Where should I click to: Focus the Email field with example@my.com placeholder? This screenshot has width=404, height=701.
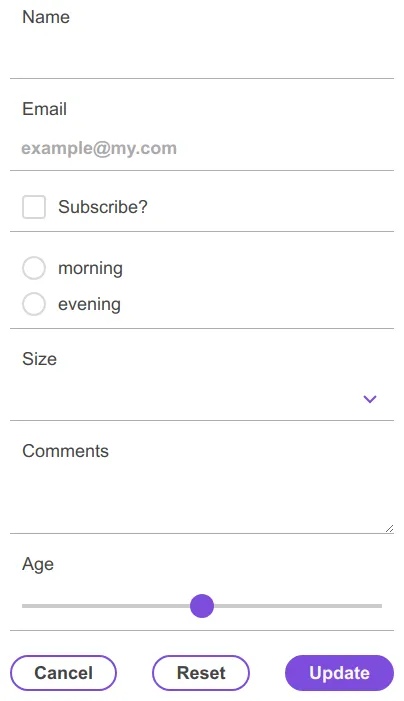tap(202, 148)
